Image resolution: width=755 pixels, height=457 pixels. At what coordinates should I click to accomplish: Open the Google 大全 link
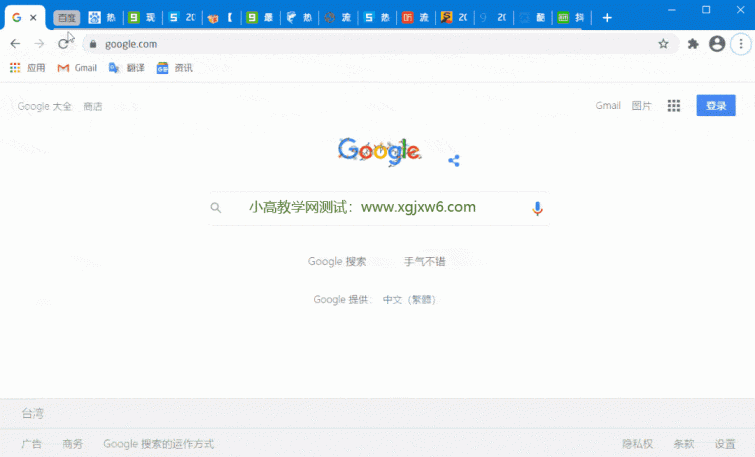pyautogui.click(x=44, y=106)
